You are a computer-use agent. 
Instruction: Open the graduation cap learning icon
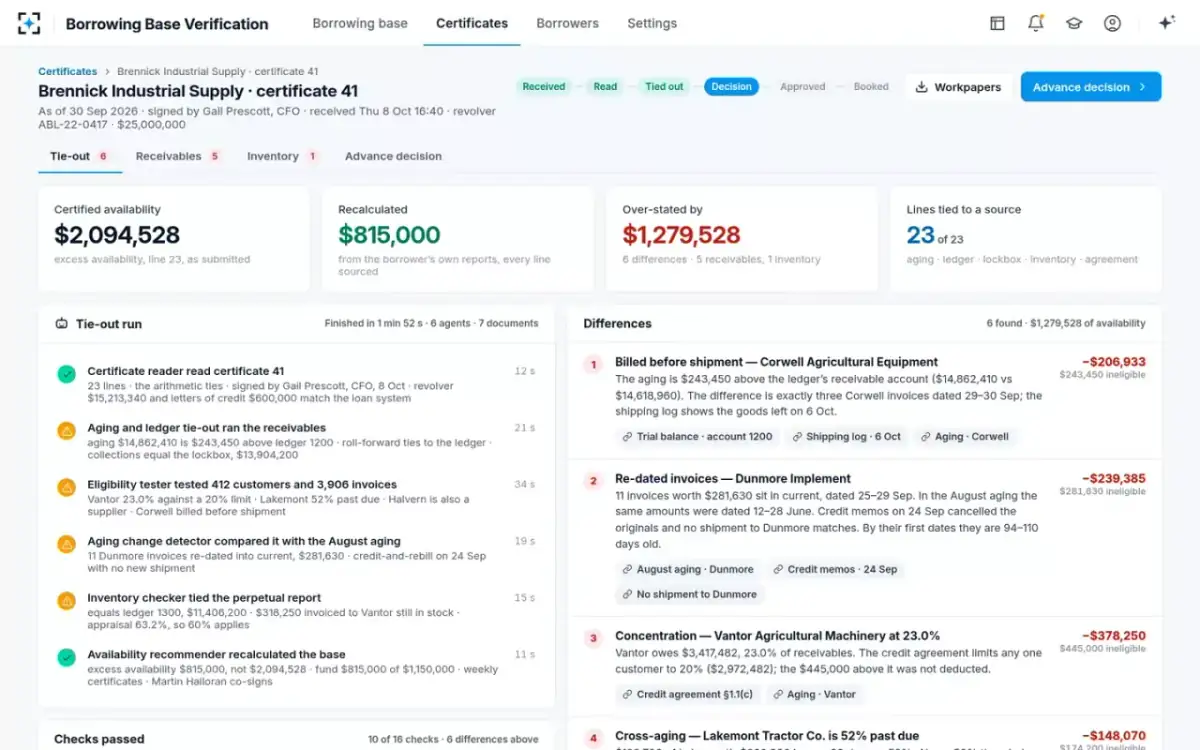click(x=1074, y=23)
